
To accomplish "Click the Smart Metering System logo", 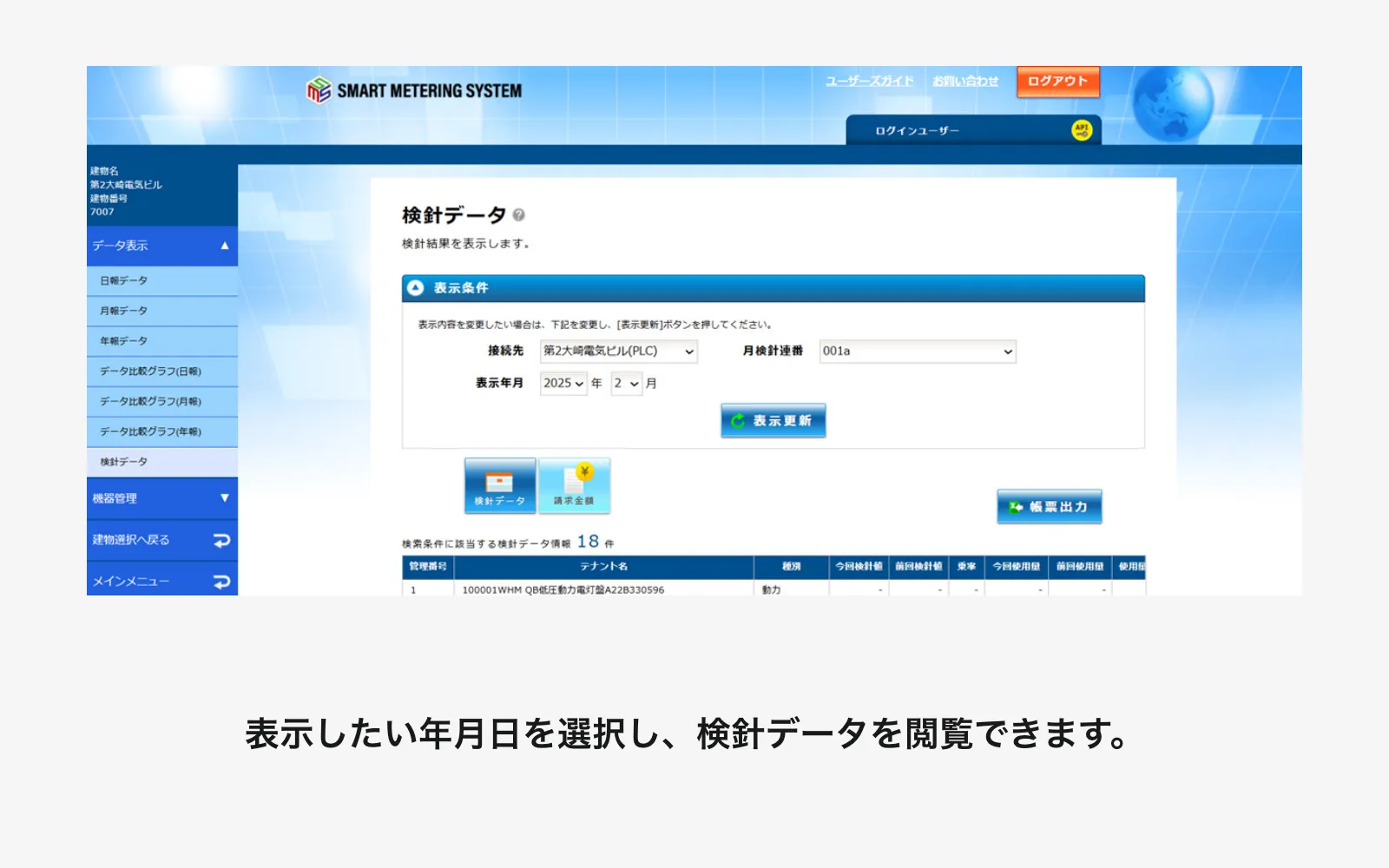I will pyautogui.click(x=413, y=90).
